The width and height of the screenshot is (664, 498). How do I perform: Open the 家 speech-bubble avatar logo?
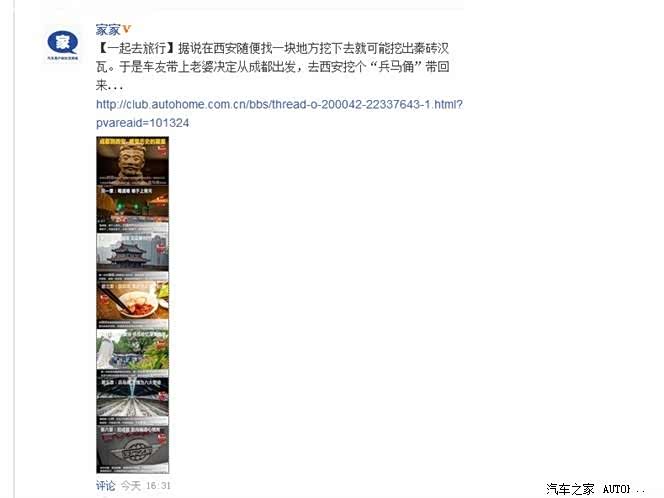click(x=62, y=42)
